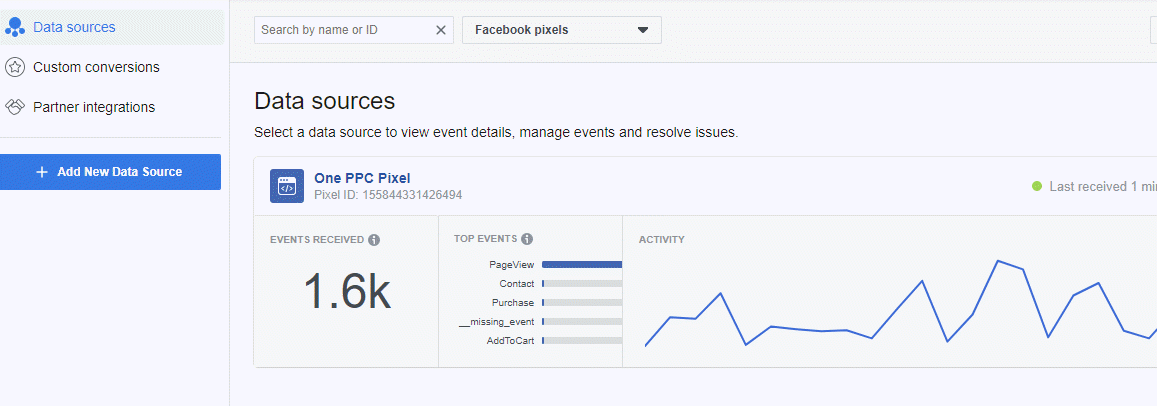Click into the Search by name or ID field

point(343,30)
